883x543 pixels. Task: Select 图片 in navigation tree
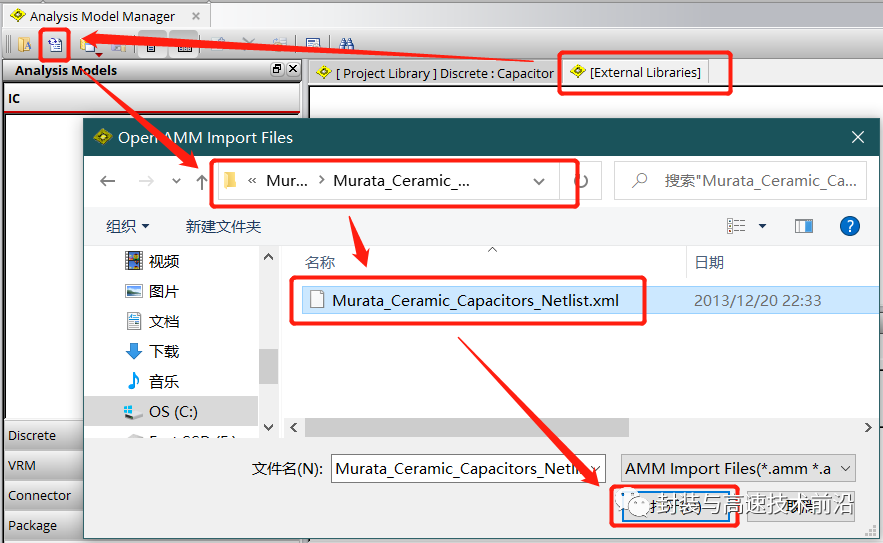pyautogui.click(x=151, y=291)
